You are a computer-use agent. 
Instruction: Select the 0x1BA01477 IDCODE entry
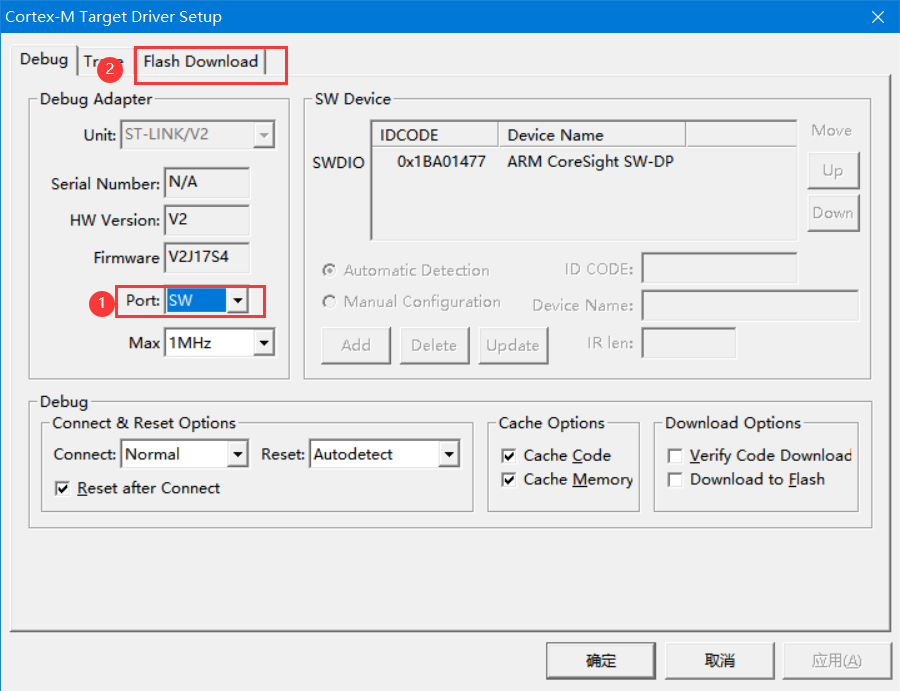[441, 162]
